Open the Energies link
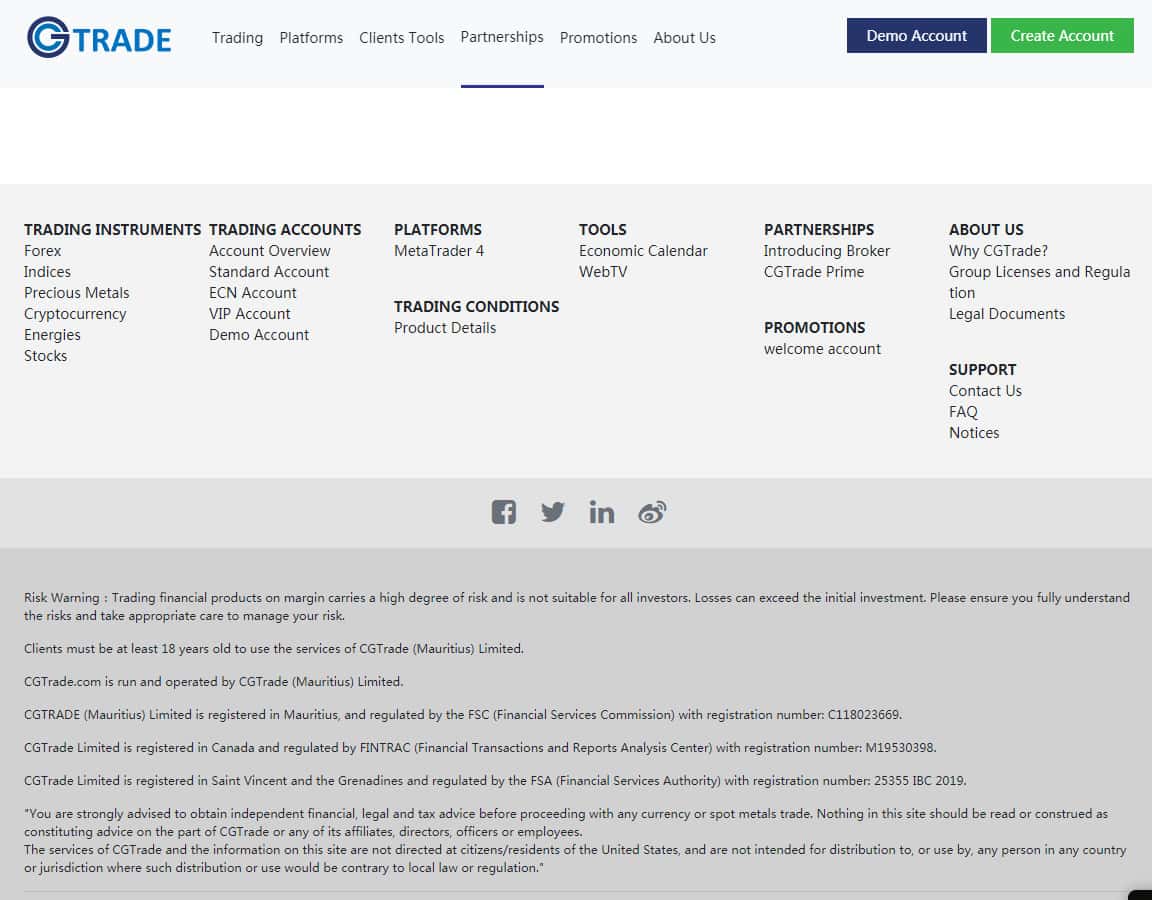This screenshot has height=900, width=1152. click(52, 335)
